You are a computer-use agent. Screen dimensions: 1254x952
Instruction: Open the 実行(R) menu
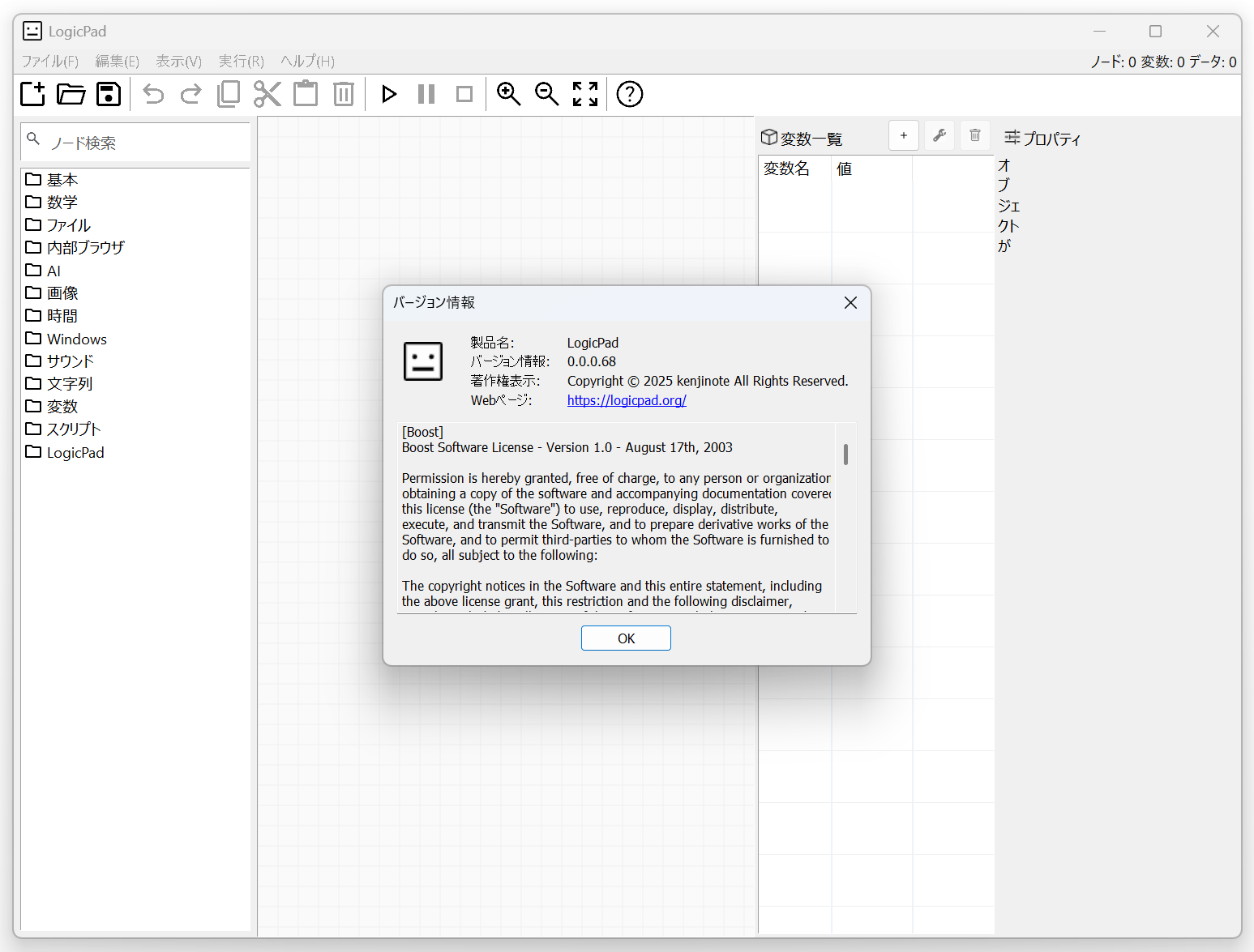[x=242, y=62]
